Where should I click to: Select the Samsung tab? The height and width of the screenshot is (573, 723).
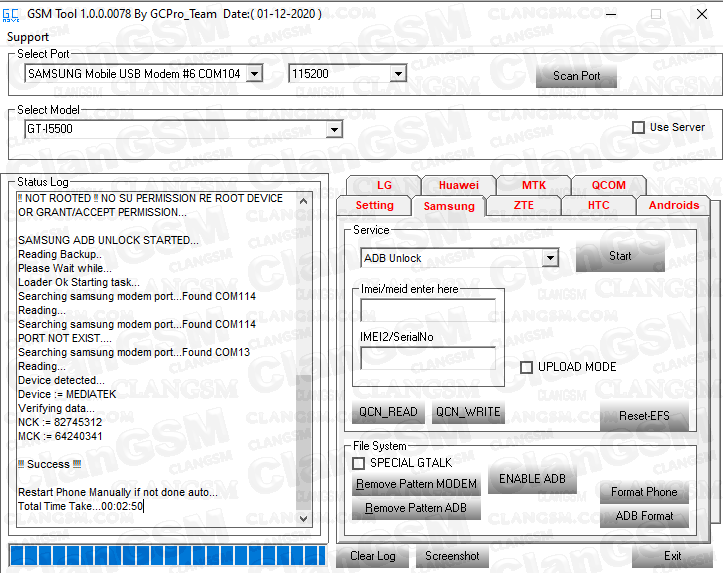[449, 206]
